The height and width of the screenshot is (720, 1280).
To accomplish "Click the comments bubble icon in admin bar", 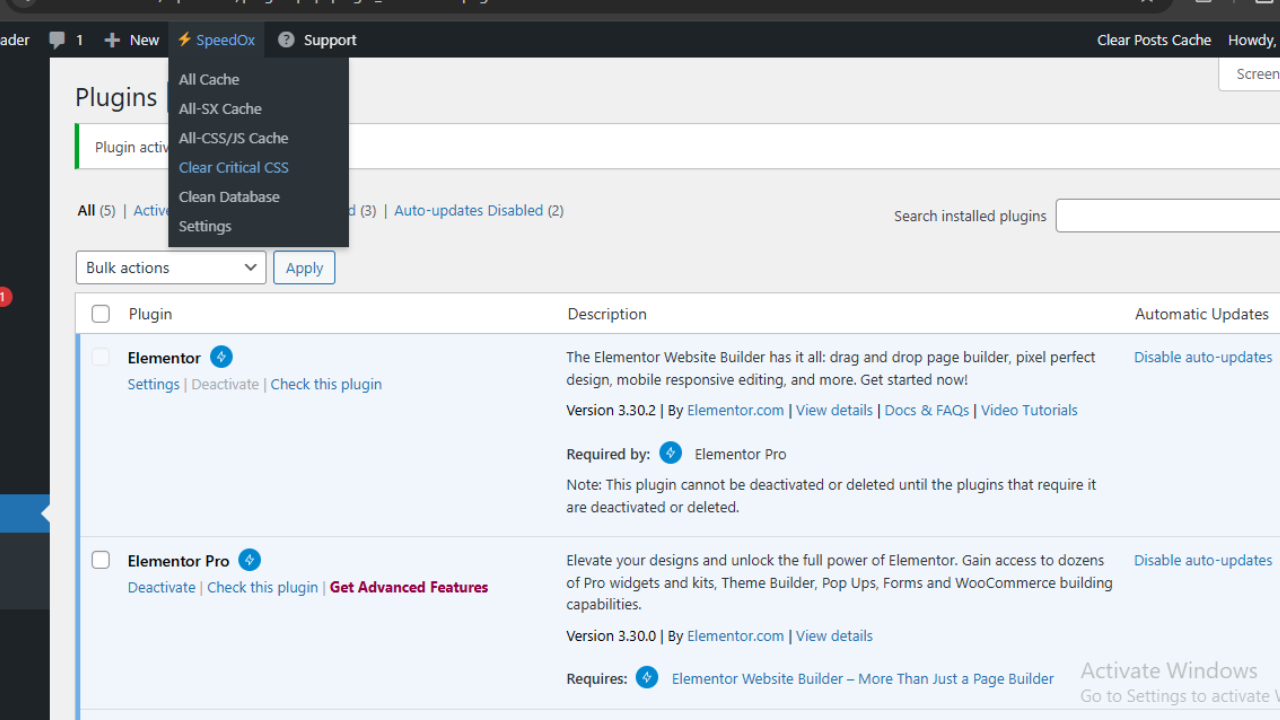I will pos(57,40).
